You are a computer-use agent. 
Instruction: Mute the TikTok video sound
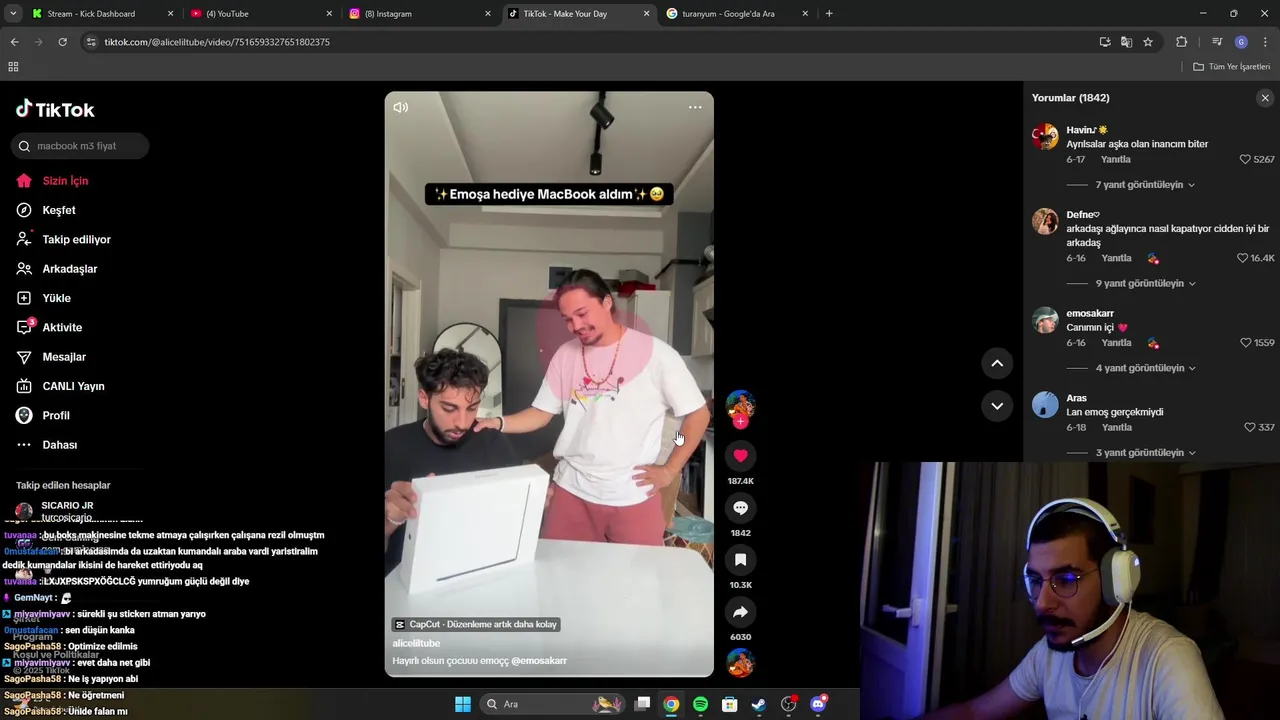(x=401, y=107)
